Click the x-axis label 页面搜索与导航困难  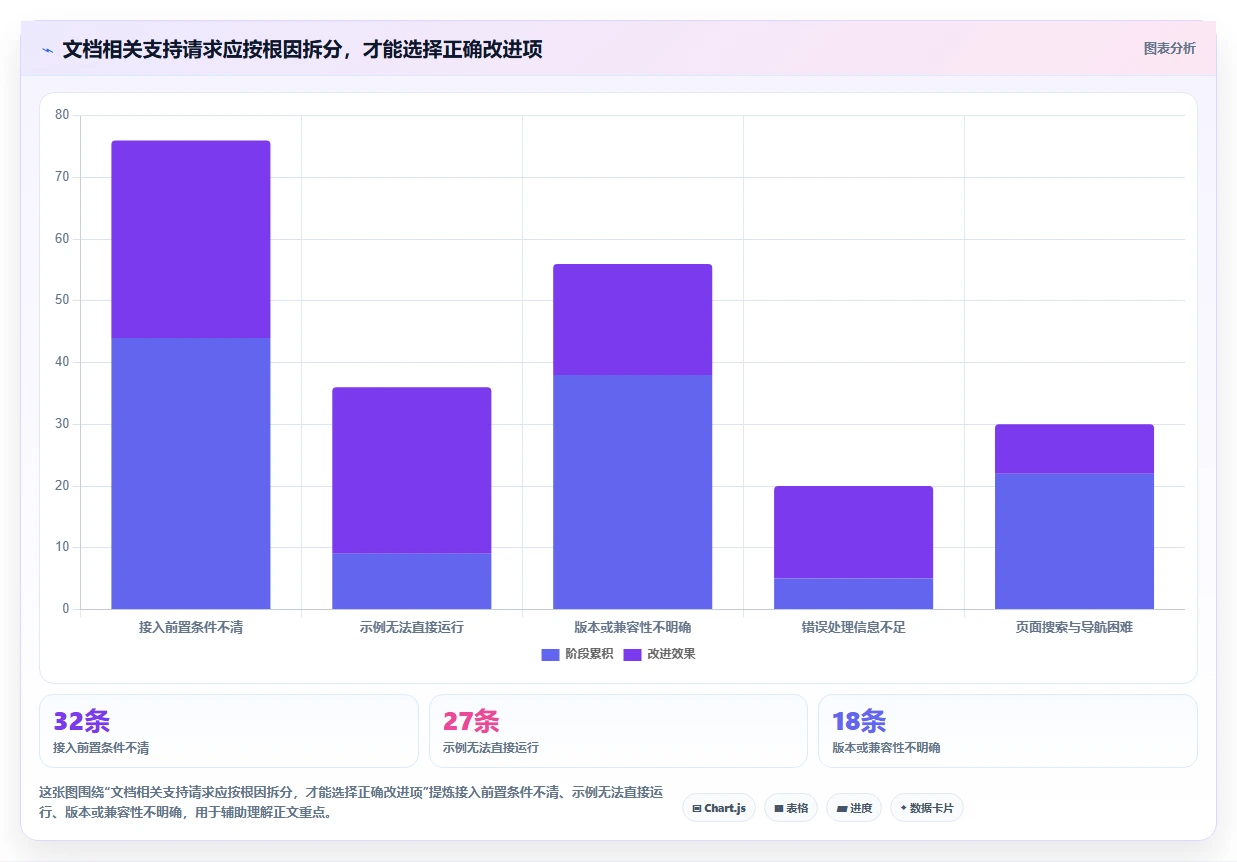tap(1074, 628)
